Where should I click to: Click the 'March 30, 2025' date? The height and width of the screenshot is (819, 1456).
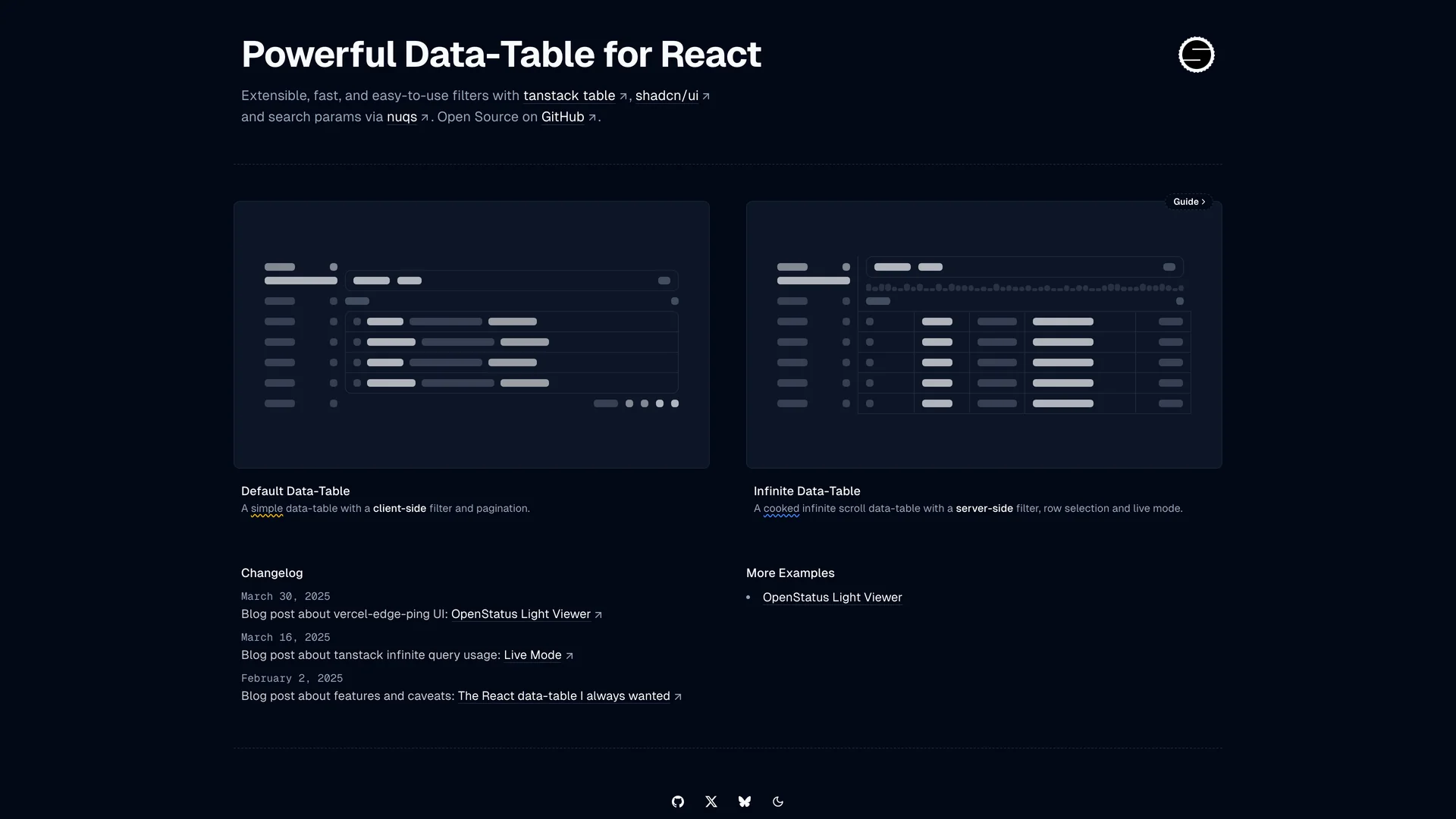point(286,597)
